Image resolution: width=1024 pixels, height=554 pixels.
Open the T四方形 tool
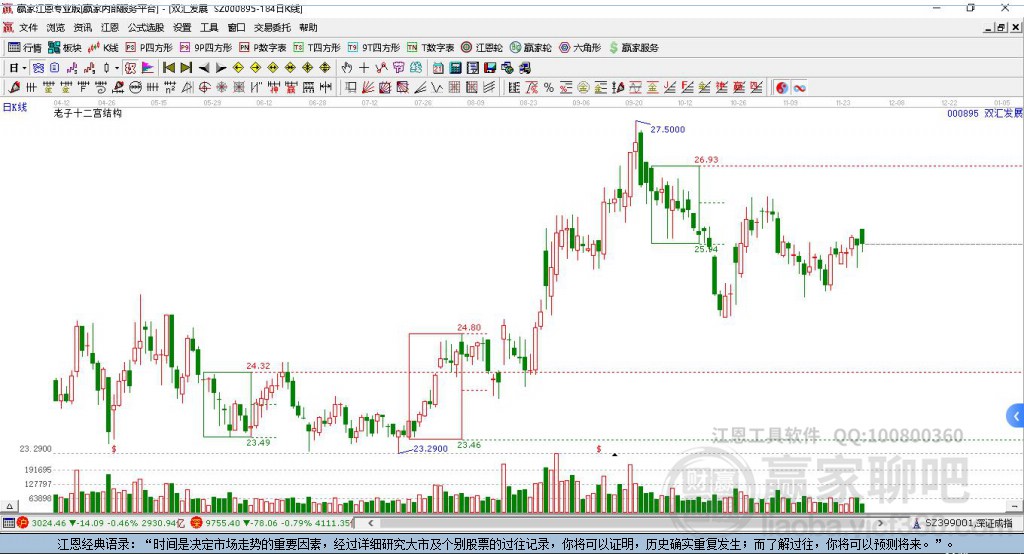pos(317,48)
